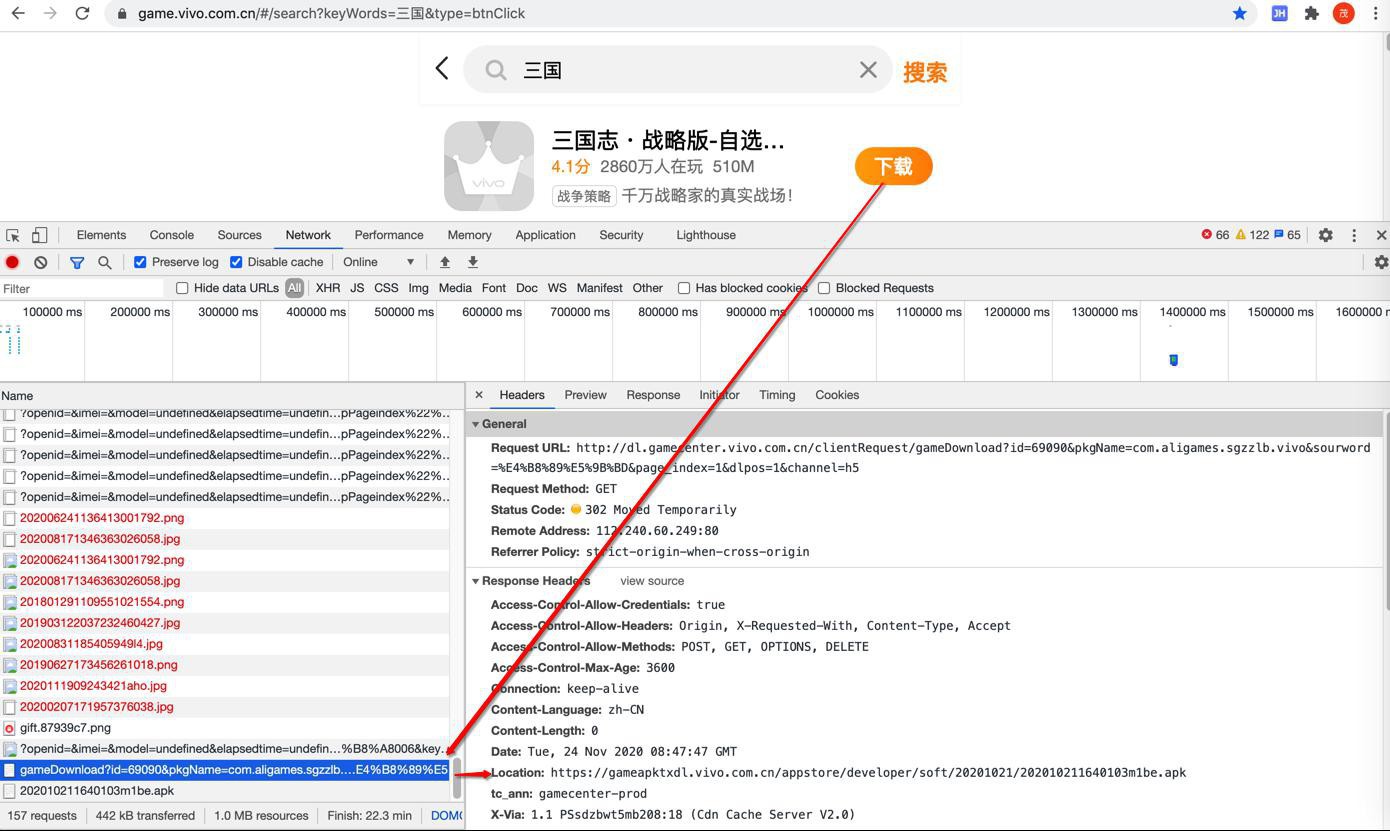Select the gameDownload?id=69090 request row
Screen dimensions: 1390x831
pyautogui.click(x=225, y=770)
